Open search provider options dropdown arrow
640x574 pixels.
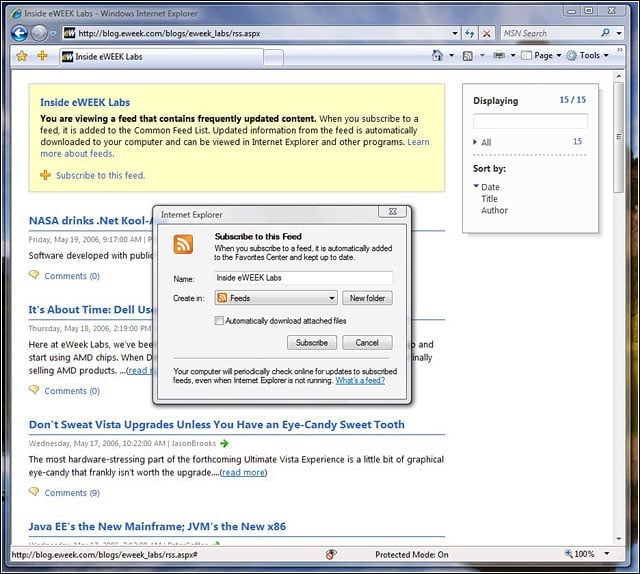[x=619, y=33]
